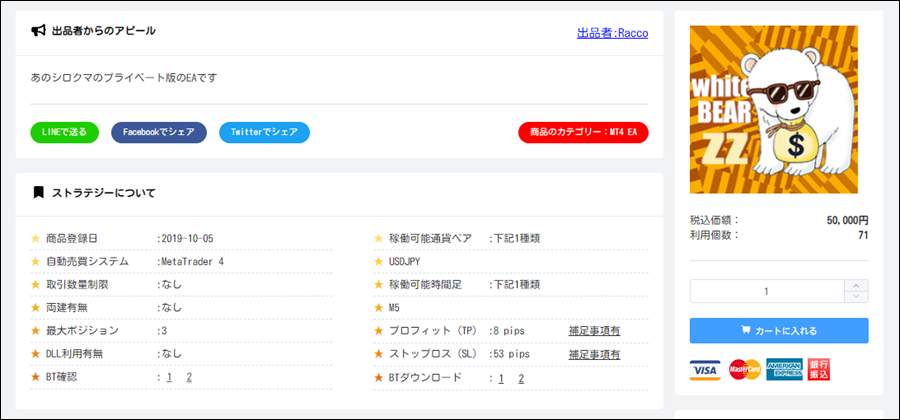Image resolution: width=900 pixels, height=420 pixels.
Task: Share via the LINEで送る button
Action: (64, 132)
